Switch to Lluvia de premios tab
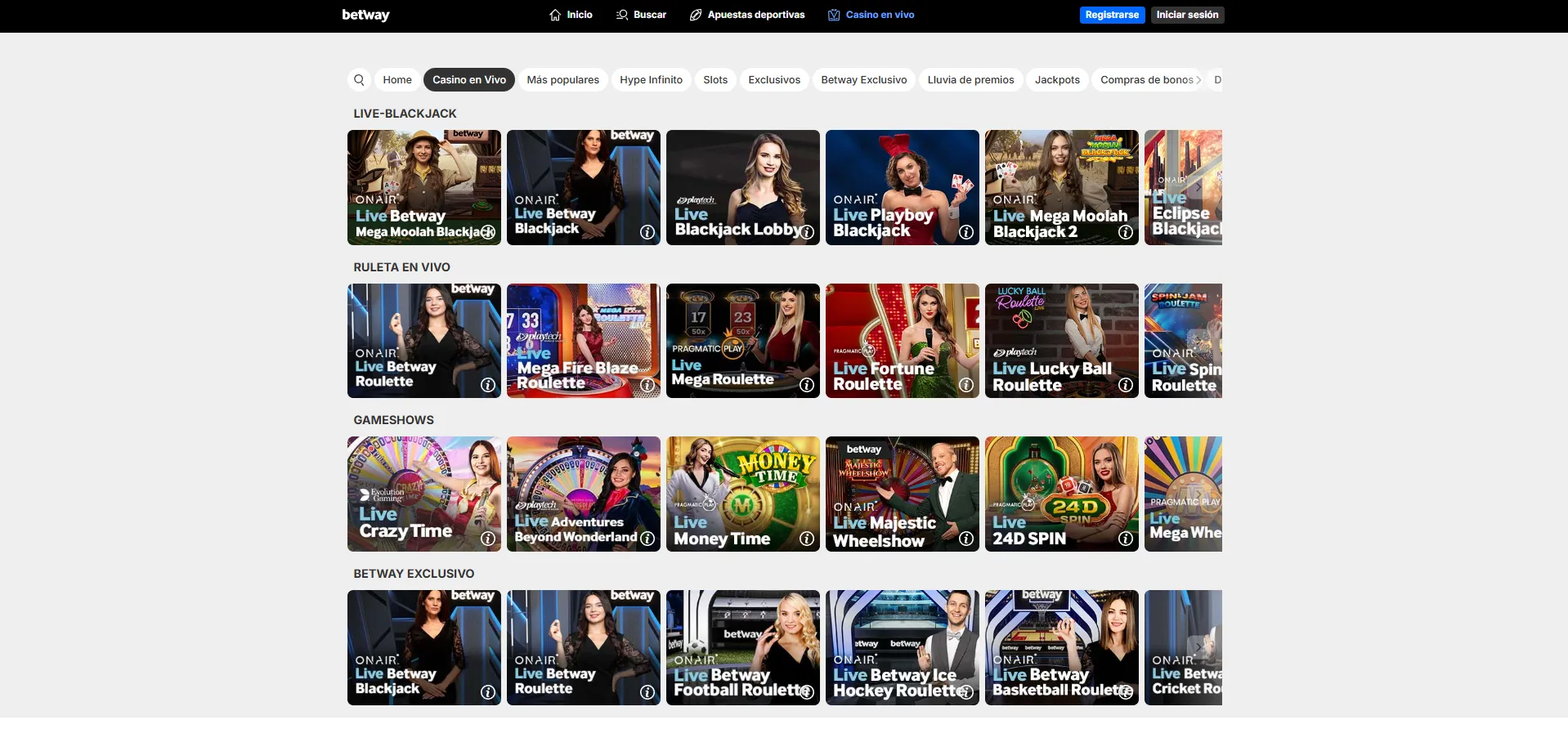Screen dimensions: 1568x729 pyautogui.click(x=970, y=79)
